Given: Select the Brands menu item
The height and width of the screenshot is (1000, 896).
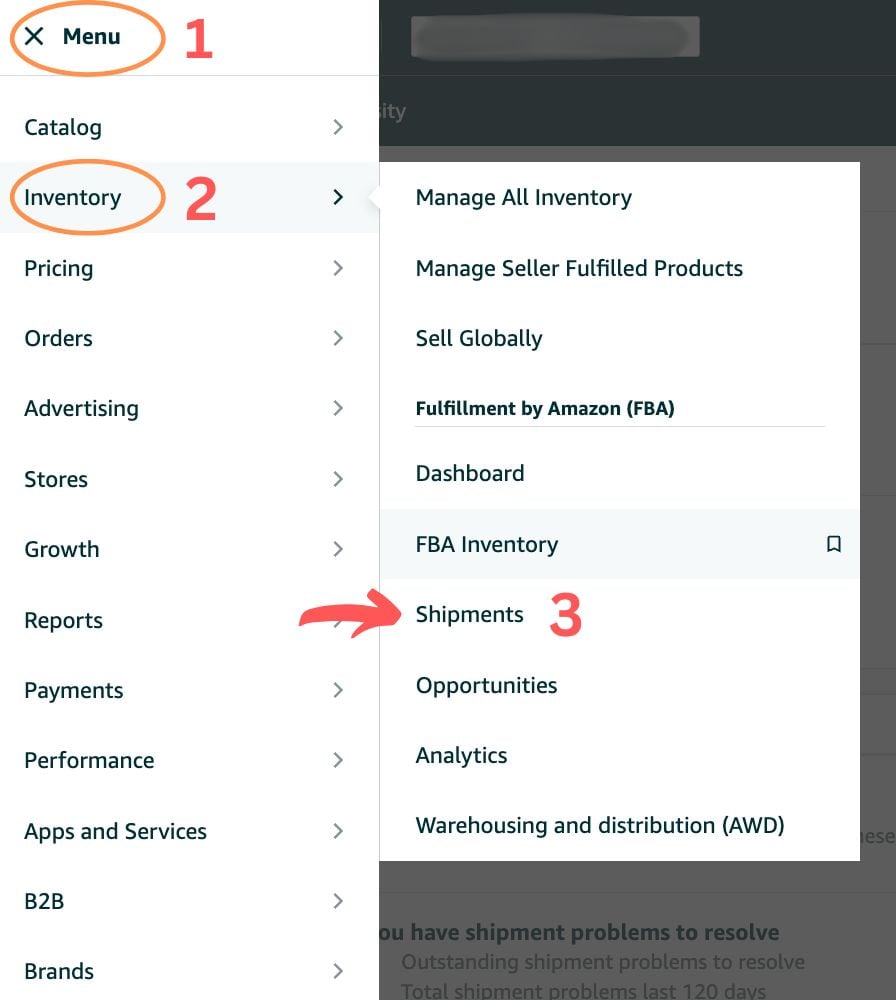Looking at the screenshot, I should pos(59,971).
